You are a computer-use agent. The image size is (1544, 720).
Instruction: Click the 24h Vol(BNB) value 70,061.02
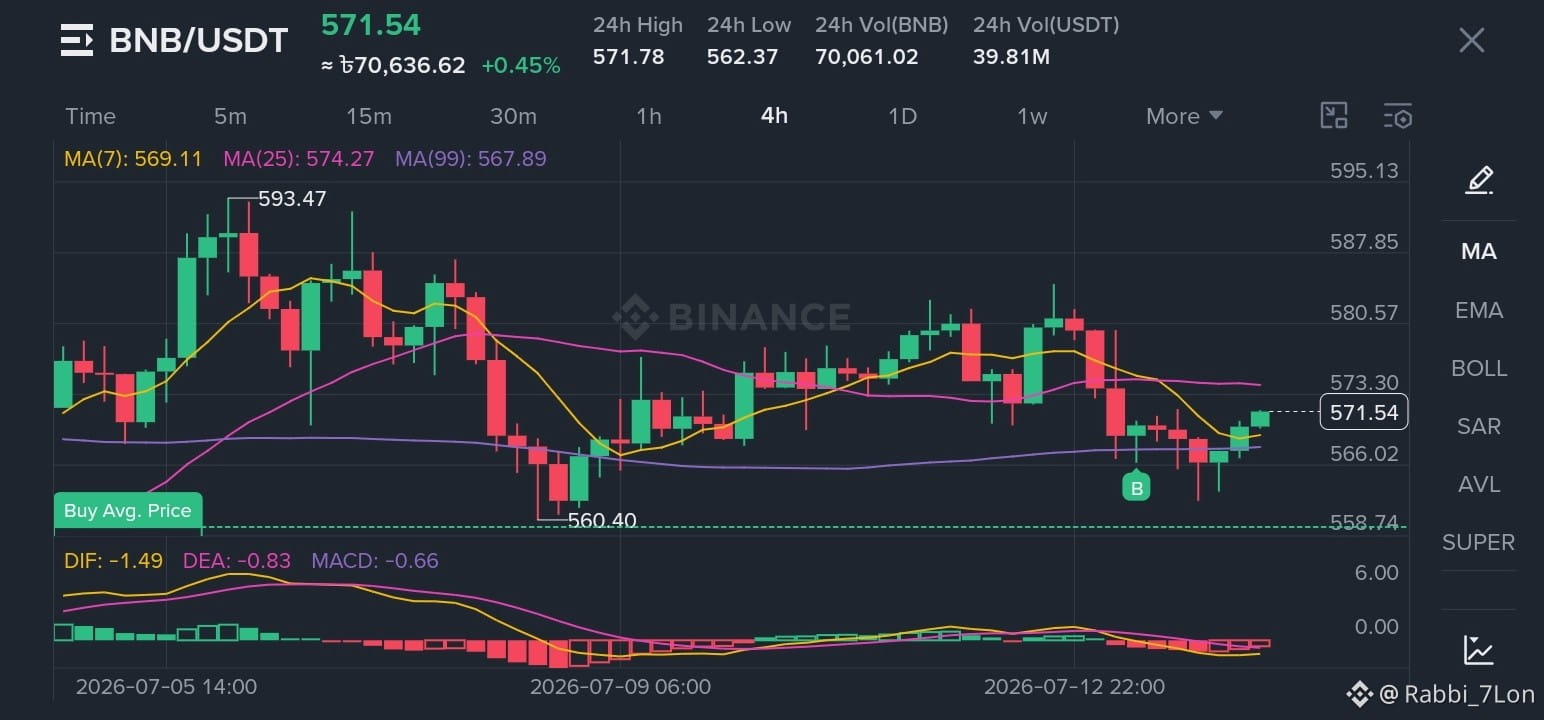[x=866, y=57]
